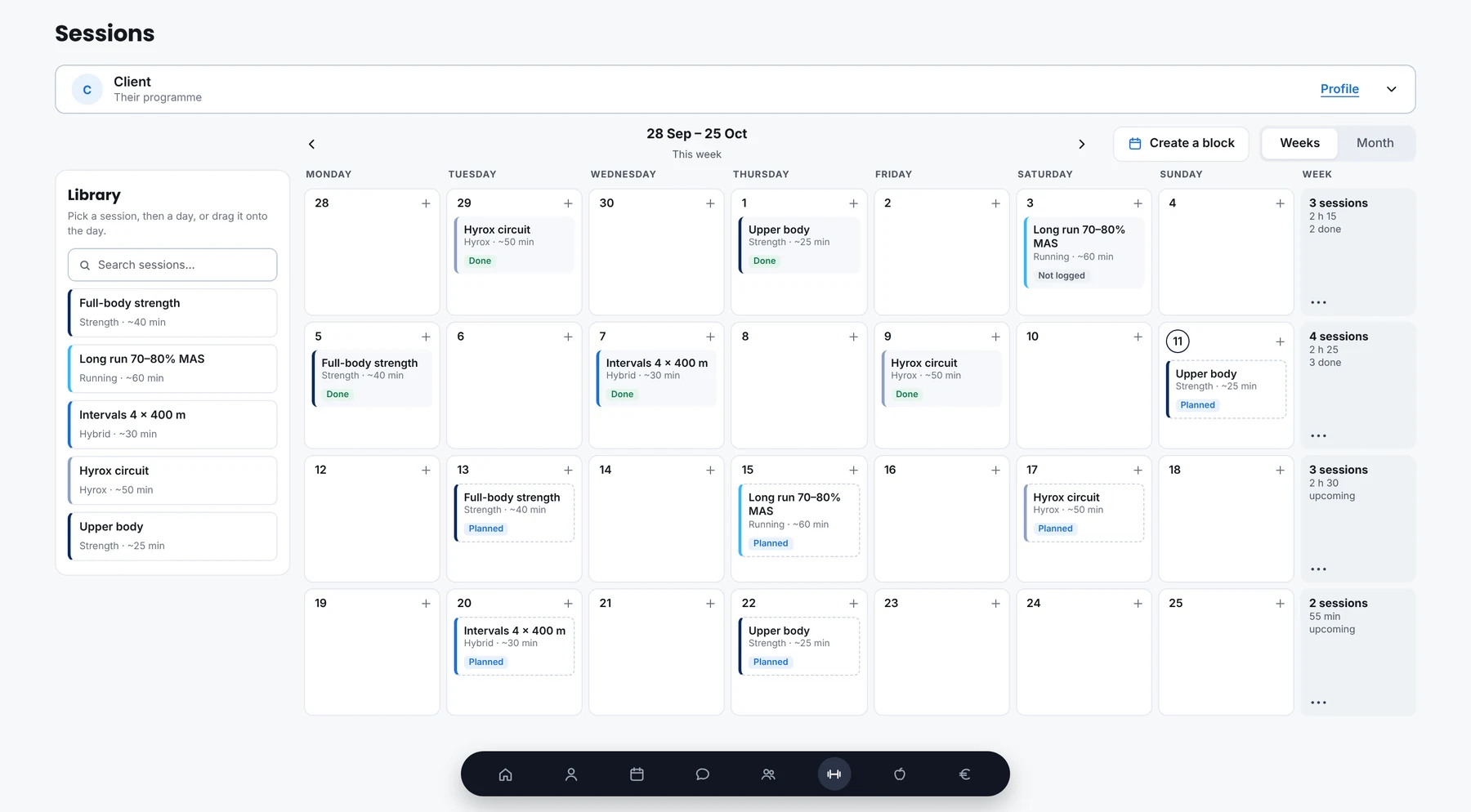The image size is (1471, 812).
Task: Add a session on Monday 19
Action: [426, 604]
